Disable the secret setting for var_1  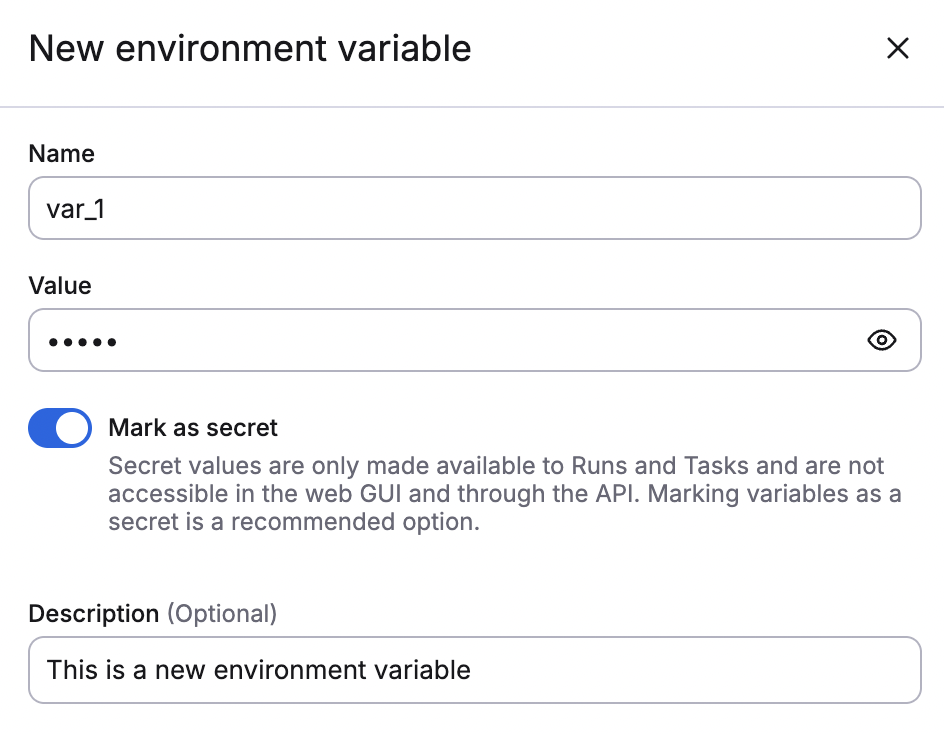click(x=59, y=427)
